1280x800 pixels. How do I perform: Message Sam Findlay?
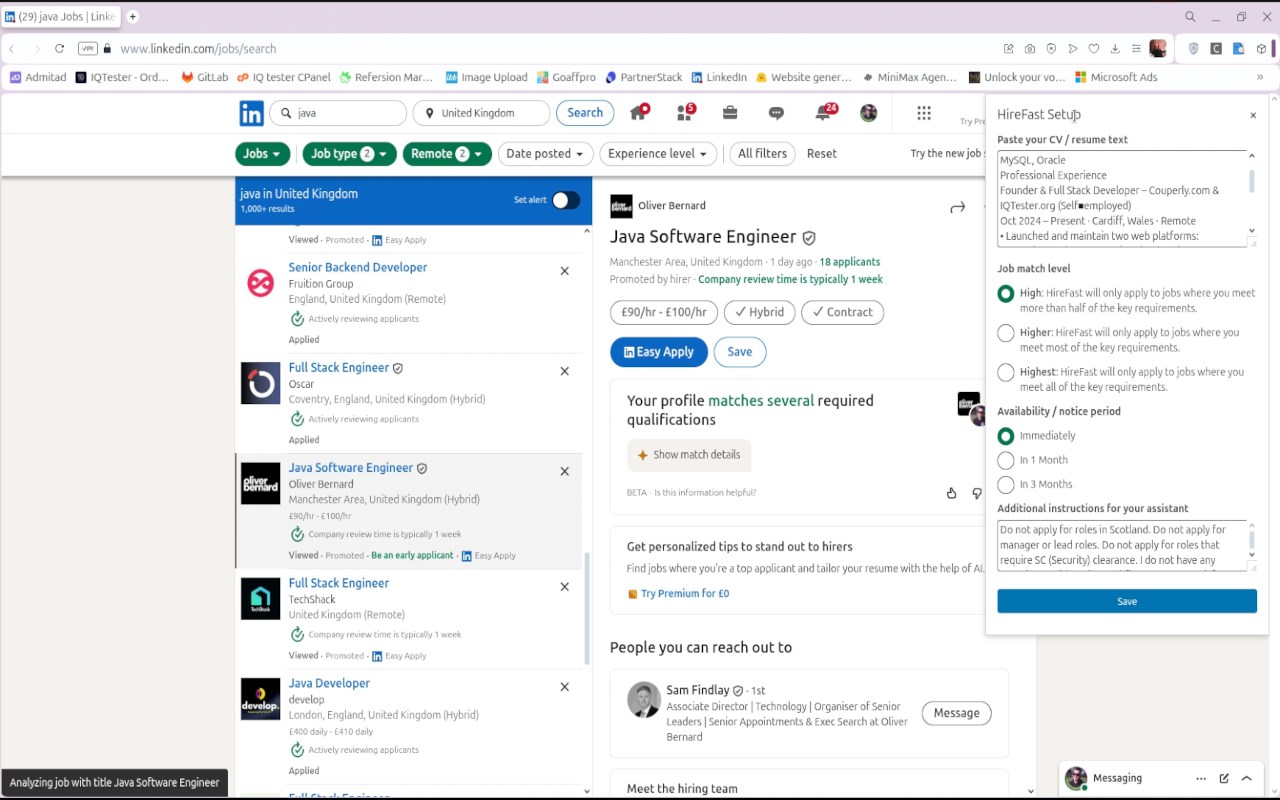(957, 713)
